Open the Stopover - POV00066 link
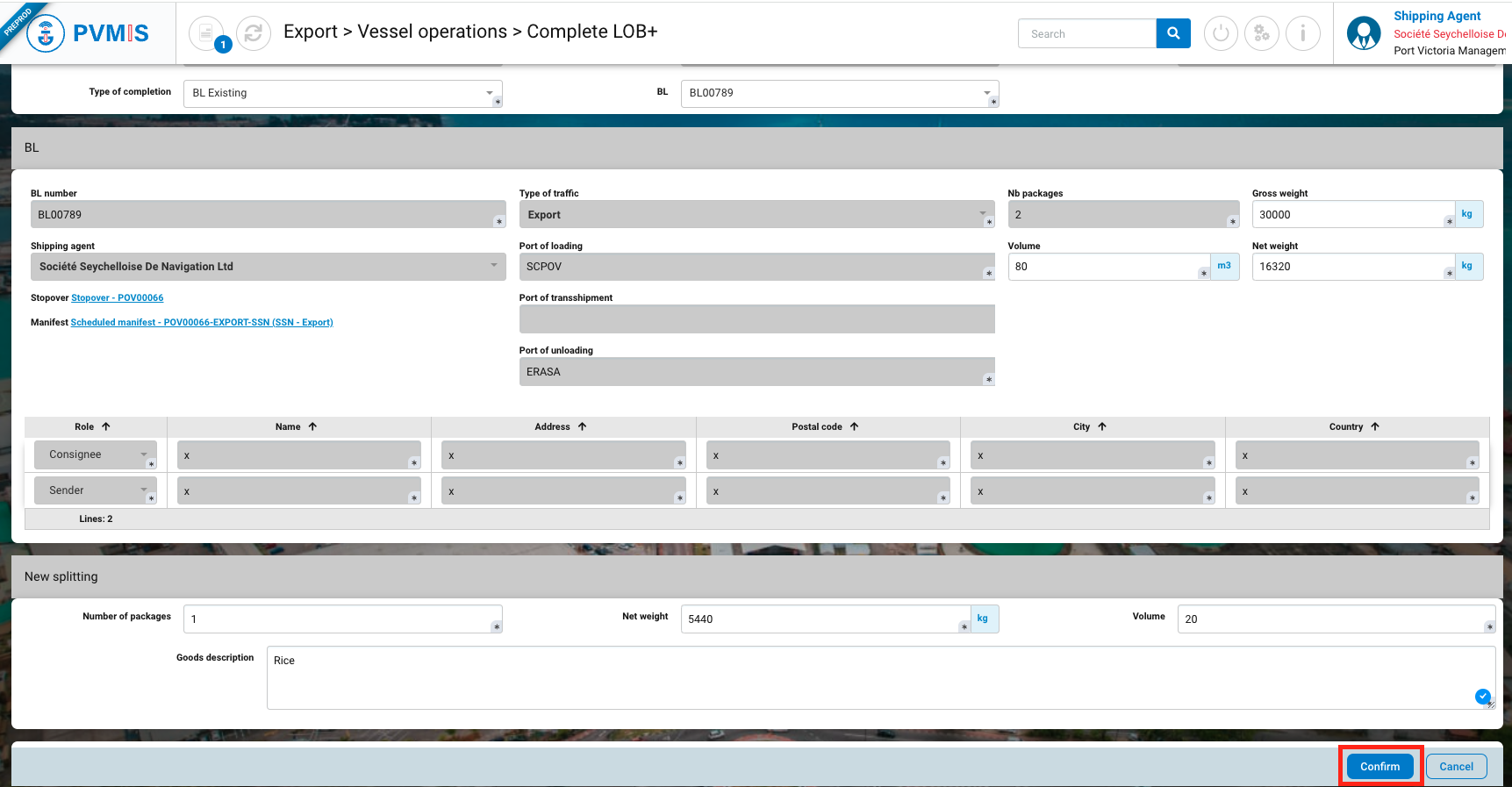 [x=117, y=298]
